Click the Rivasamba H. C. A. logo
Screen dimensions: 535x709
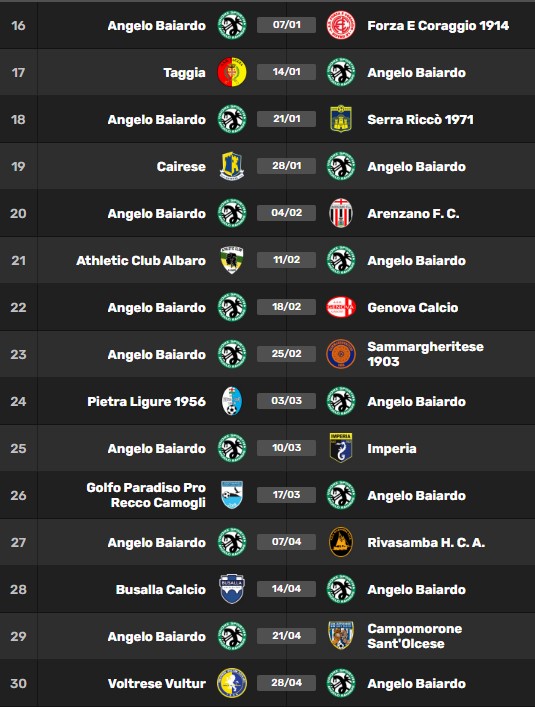341,542
